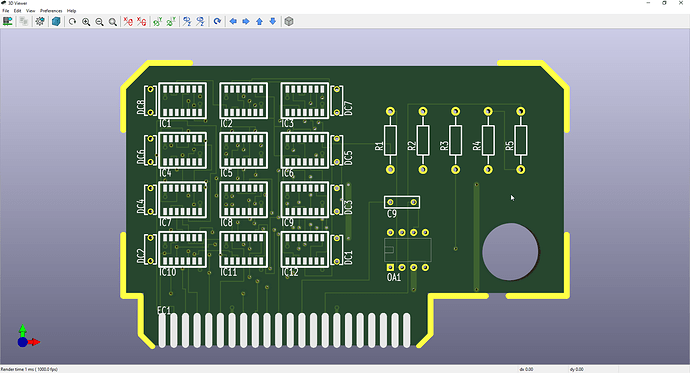Move board down with blue arrow
This screenshot has width=690, height=373.
(x=273, y=21)
